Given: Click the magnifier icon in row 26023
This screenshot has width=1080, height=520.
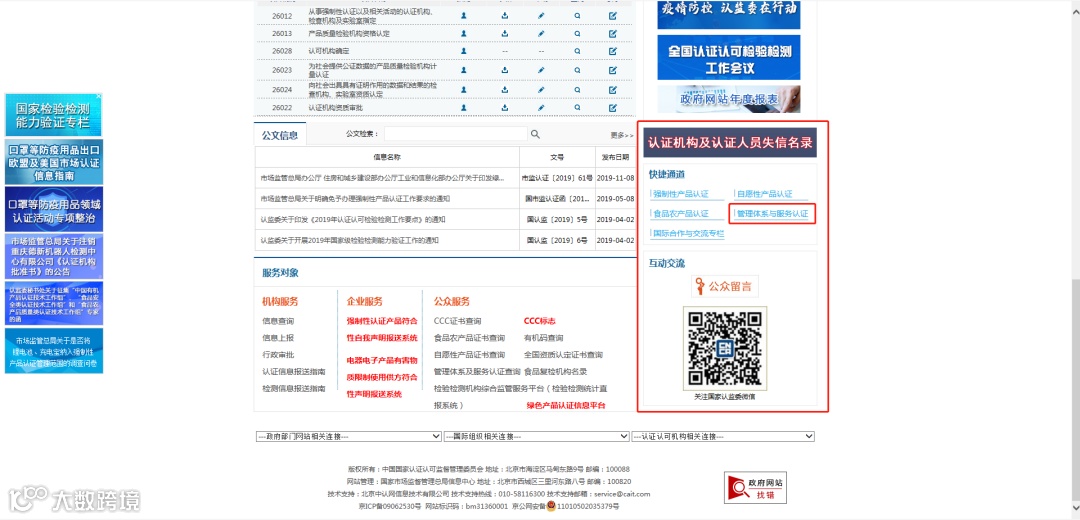Looking at the screenshot, I should tap(577, 70).
